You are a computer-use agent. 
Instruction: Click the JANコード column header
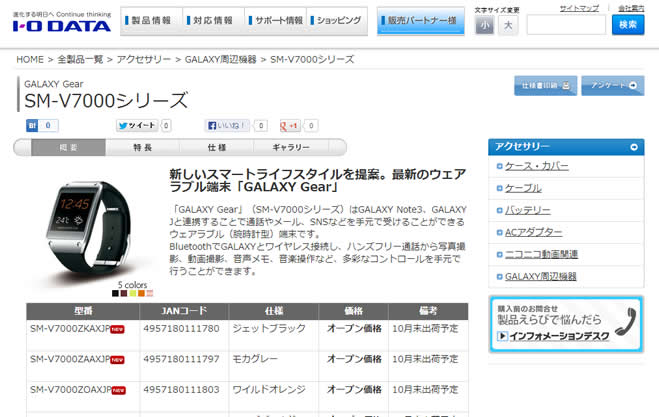coord(184,311)
